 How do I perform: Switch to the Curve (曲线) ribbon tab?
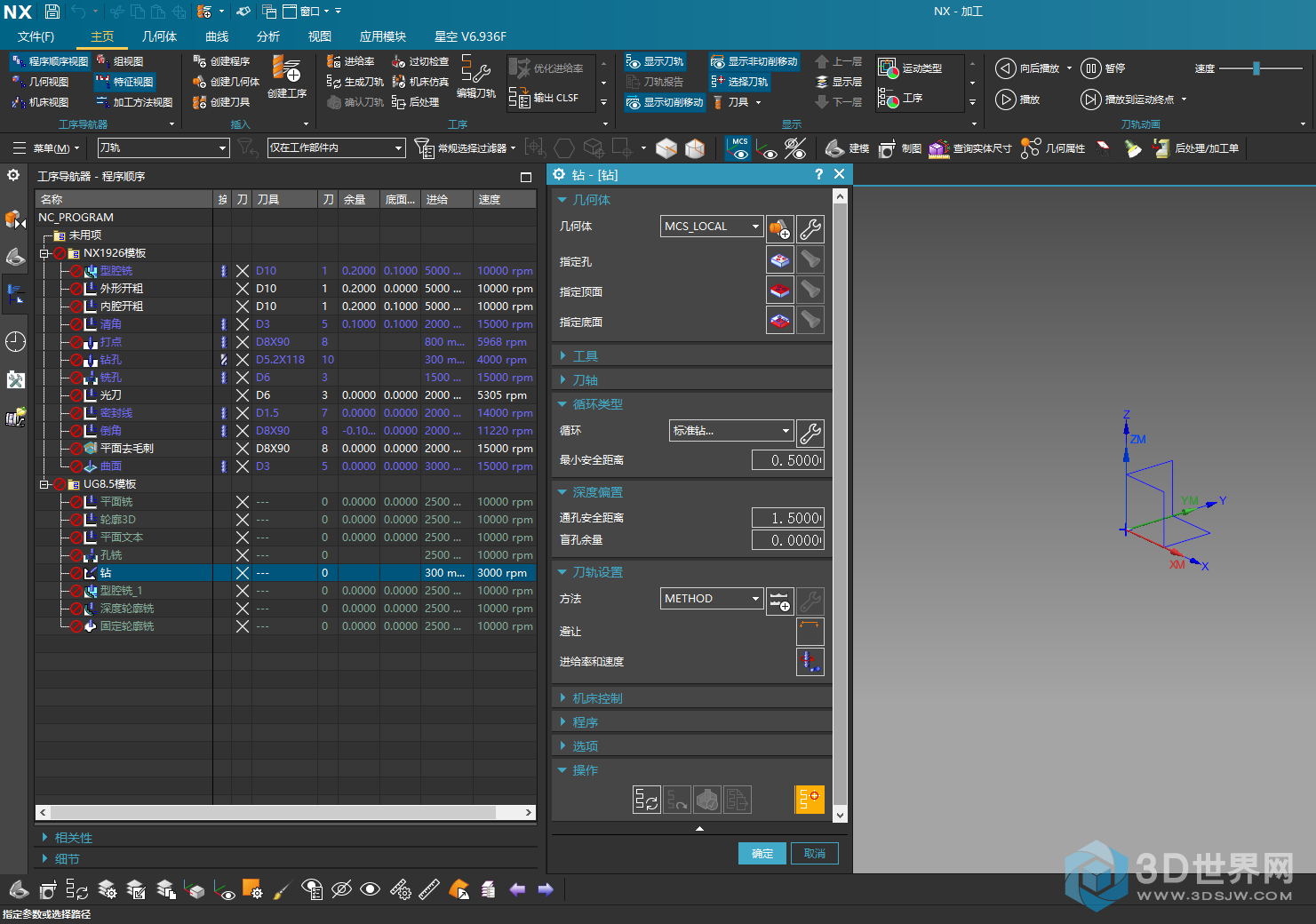[x=217, y=36]
